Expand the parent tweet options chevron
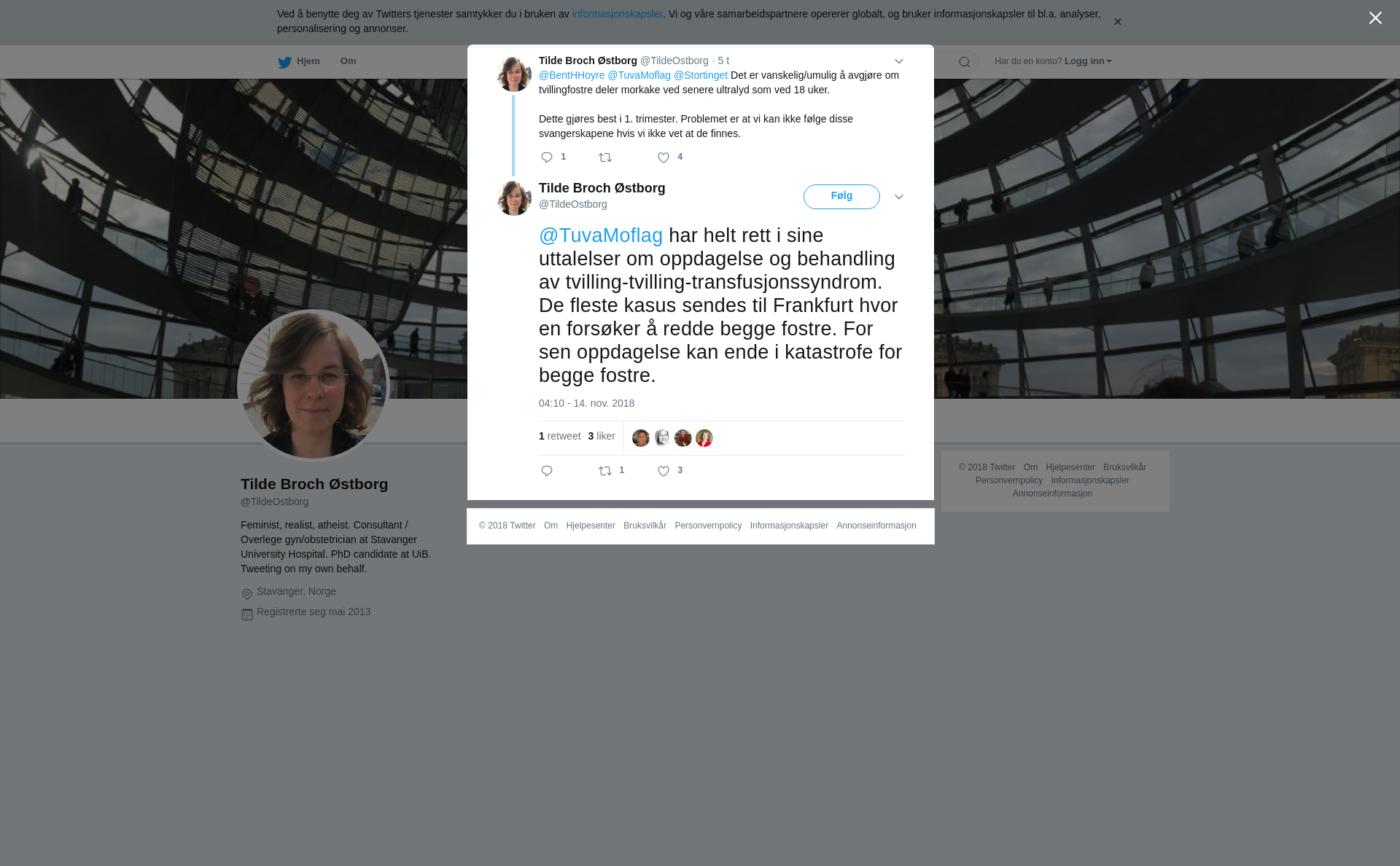Screen dimensions: 1400x866 (x=899, y=61)
